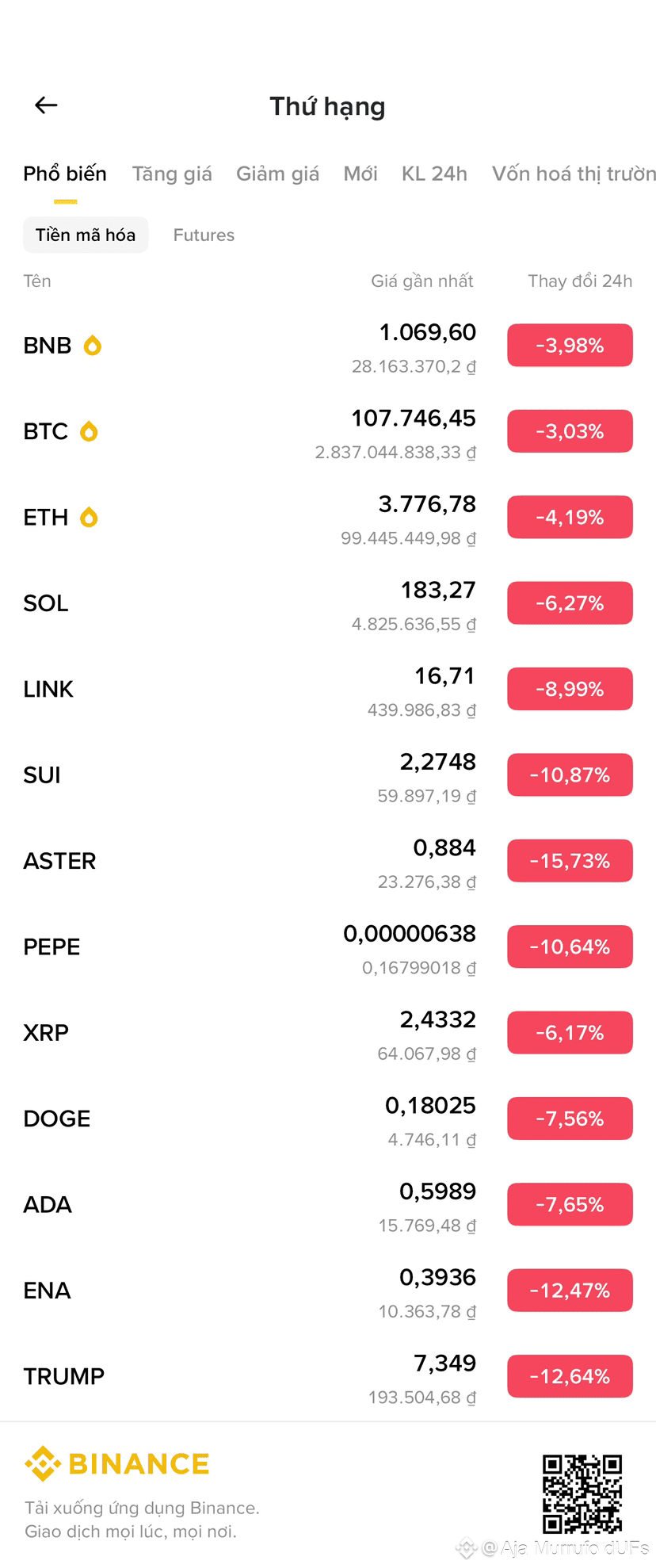Viewport: 656px width, 1568px height.
Task: Tap the Binance logo icon
Action: [43, 1463]
